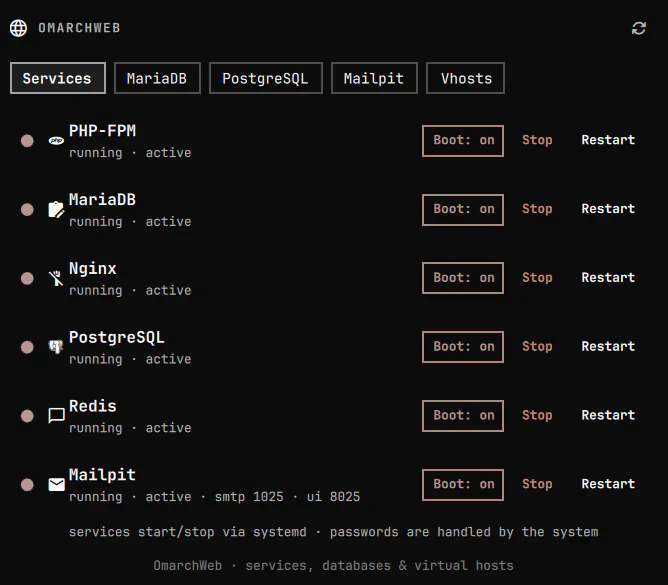Stop the Redis service
Image resolution: width=668 pixels, height=585 pixels.
[537, 415]
